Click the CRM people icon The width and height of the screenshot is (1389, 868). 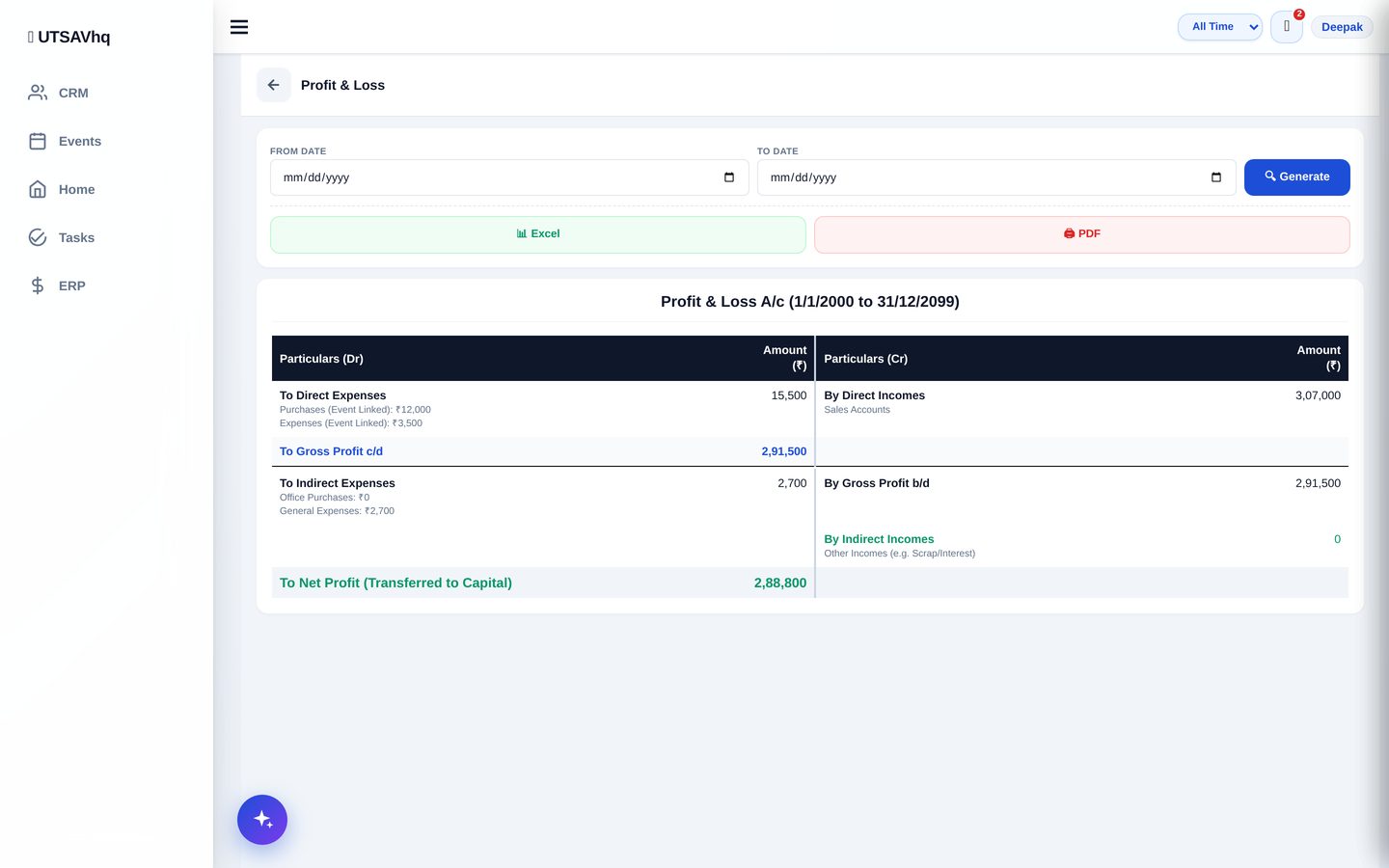click(38, 93)
